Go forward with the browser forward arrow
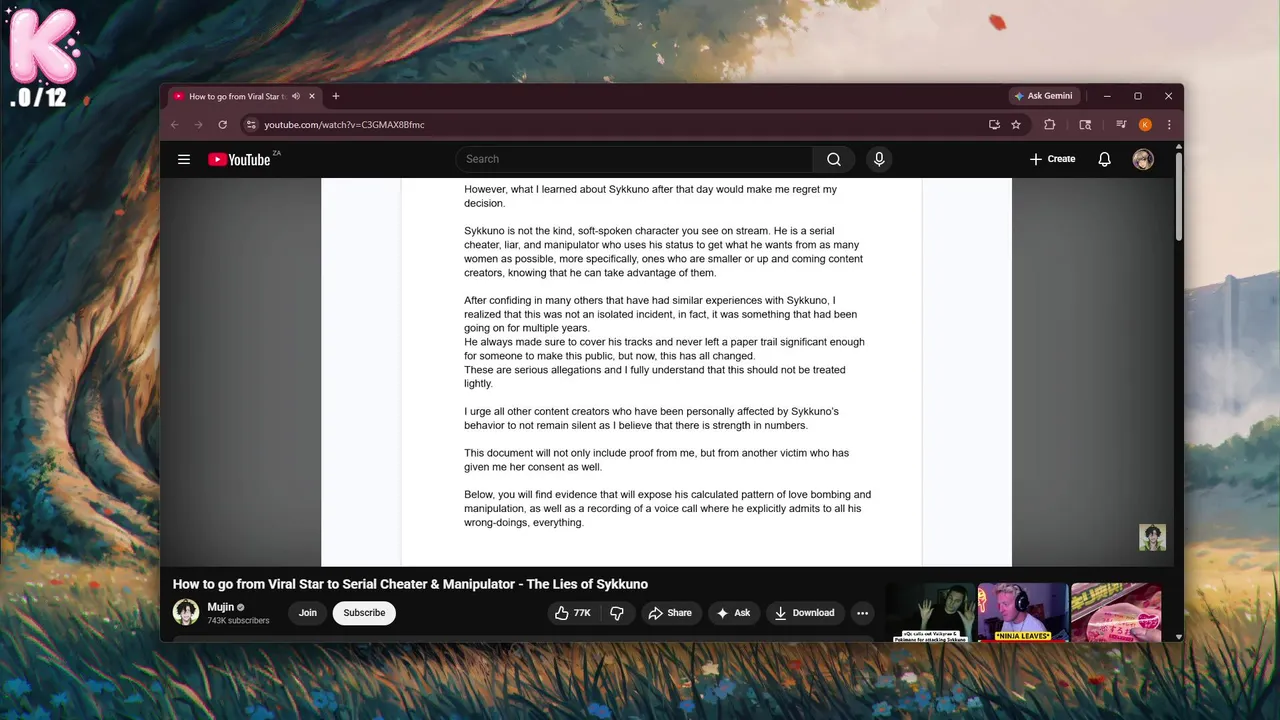The width and height of the screenshot is (1280, 720). coord(198,125)
